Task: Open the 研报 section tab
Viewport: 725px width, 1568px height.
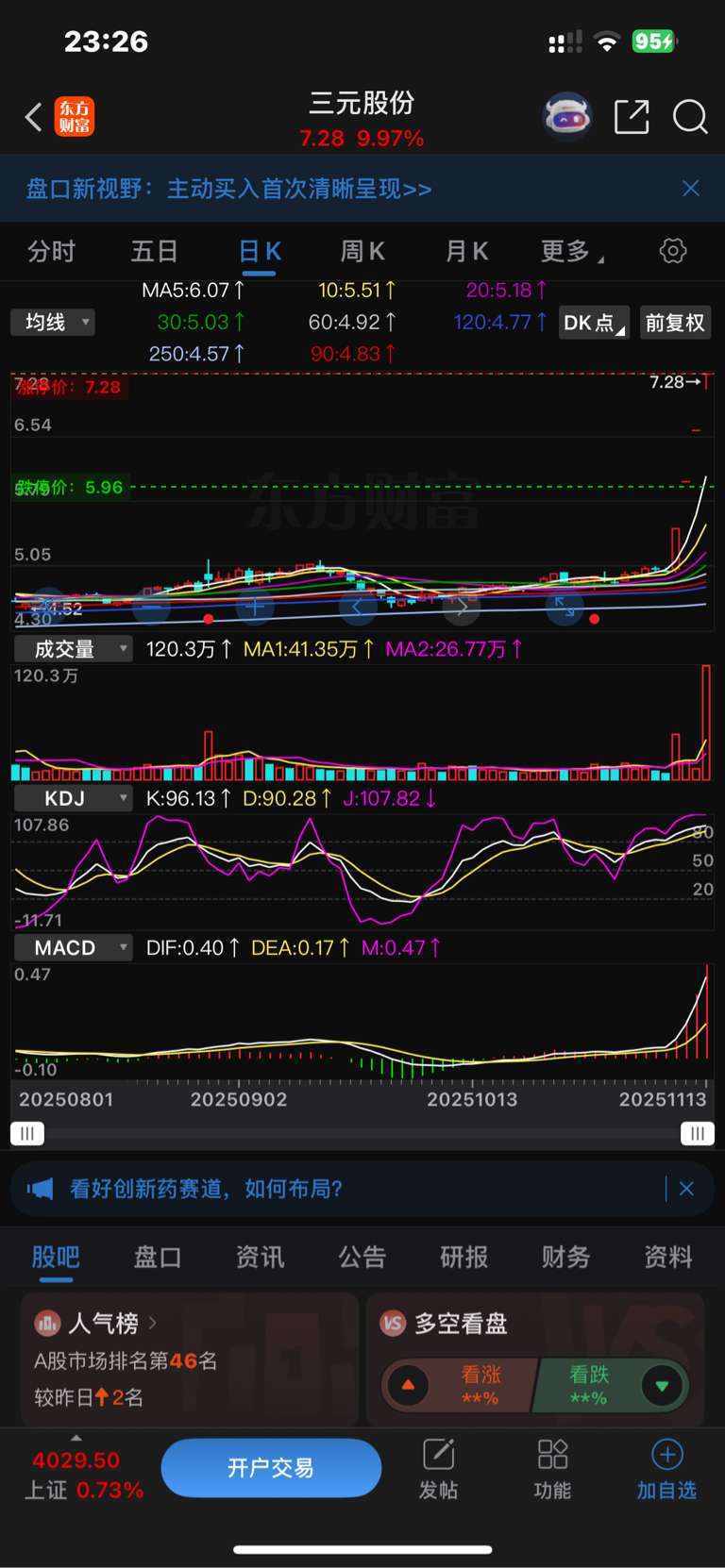Action: [x=464, y=1257]
